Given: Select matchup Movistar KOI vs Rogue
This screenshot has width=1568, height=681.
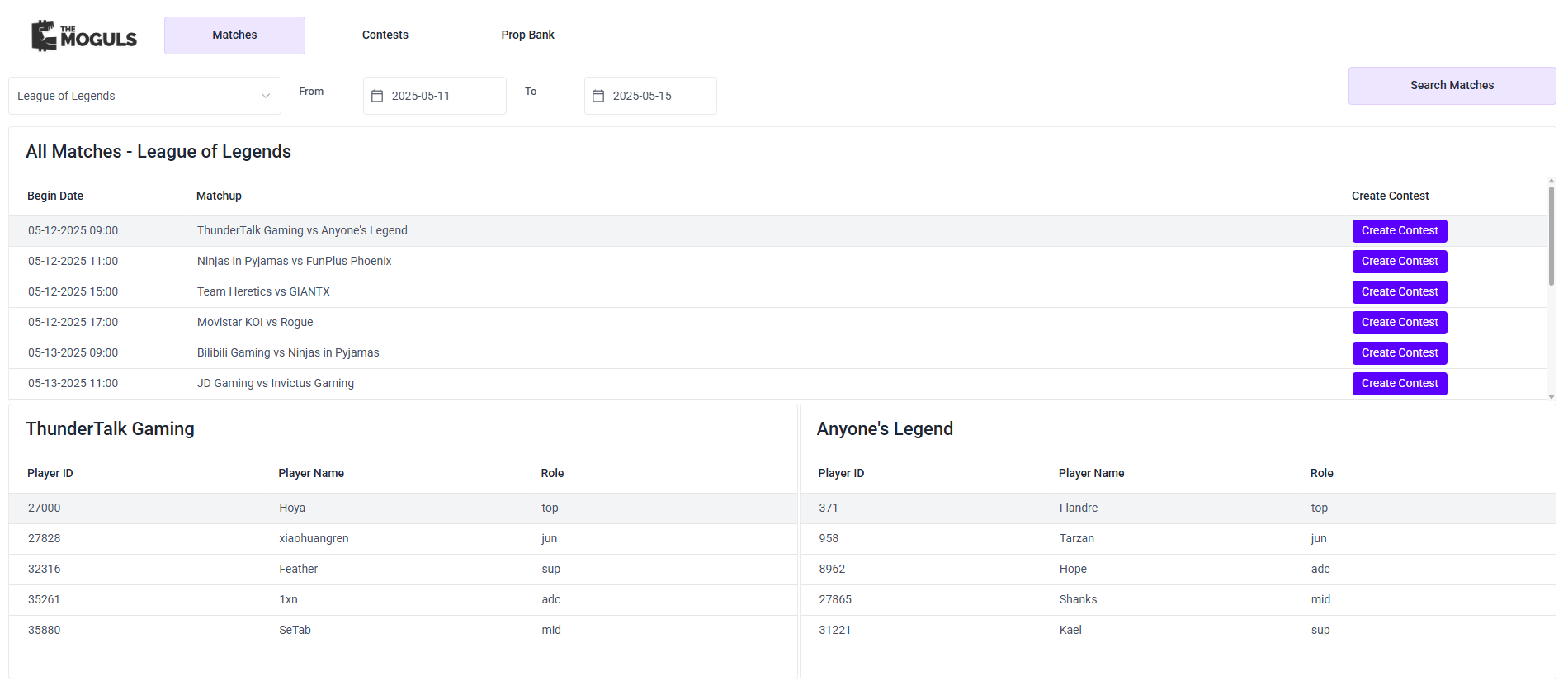Looking at the screenshot, I should [255, 323].
